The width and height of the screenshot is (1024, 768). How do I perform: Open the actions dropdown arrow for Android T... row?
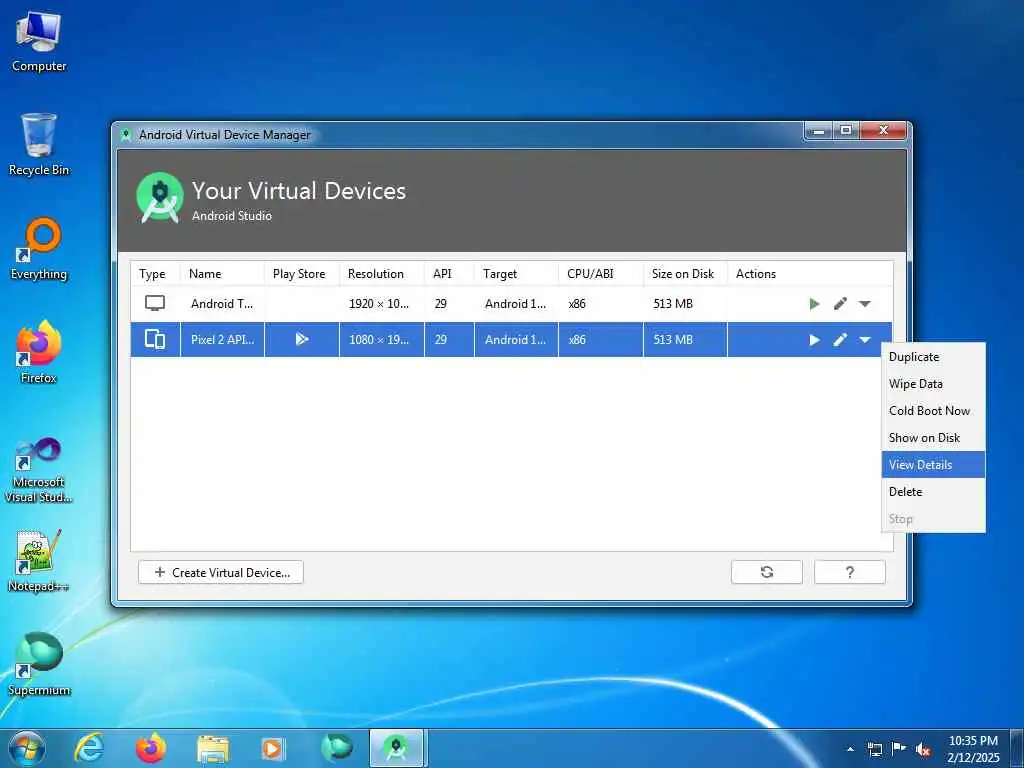[x=865, y=304]
